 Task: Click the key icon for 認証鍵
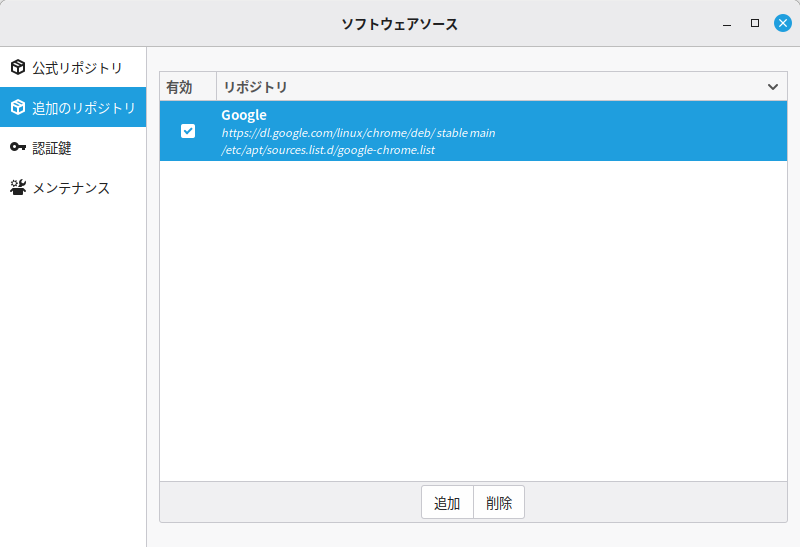[x=18, y=148]
